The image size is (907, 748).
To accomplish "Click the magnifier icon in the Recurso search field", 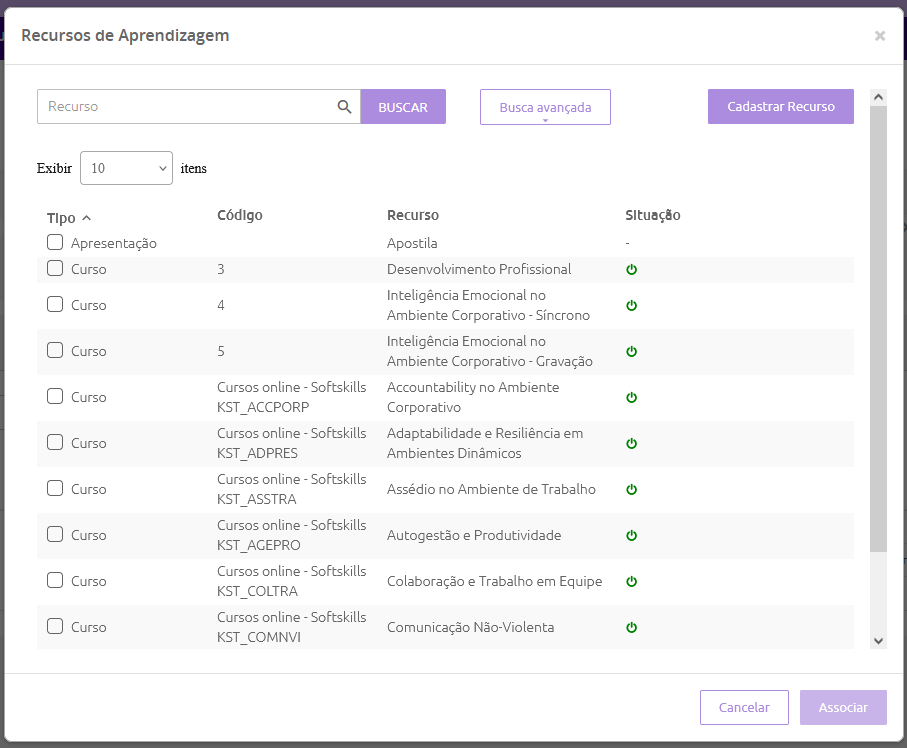I will [x=344, y=106].
